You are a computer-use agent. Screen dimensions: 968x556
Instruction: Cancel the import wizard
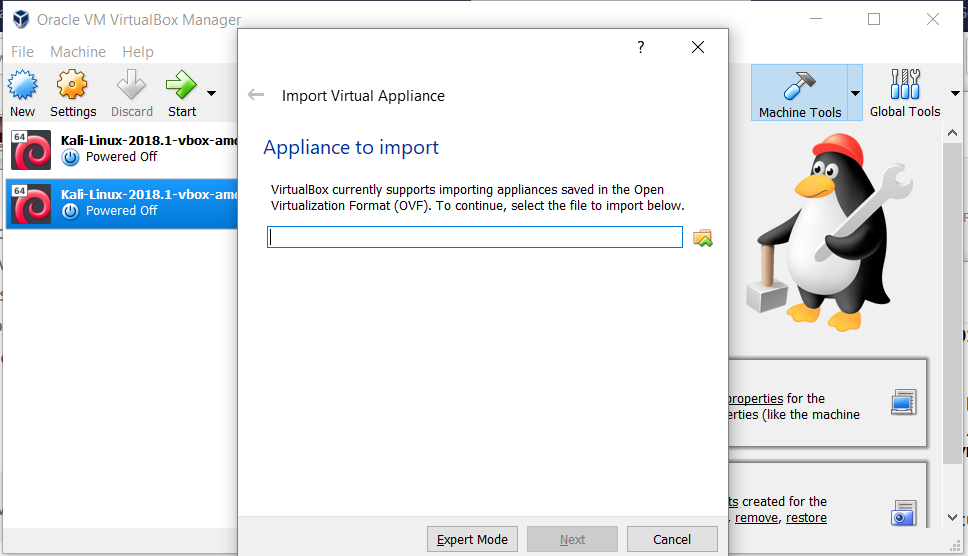tap(672, 539)
